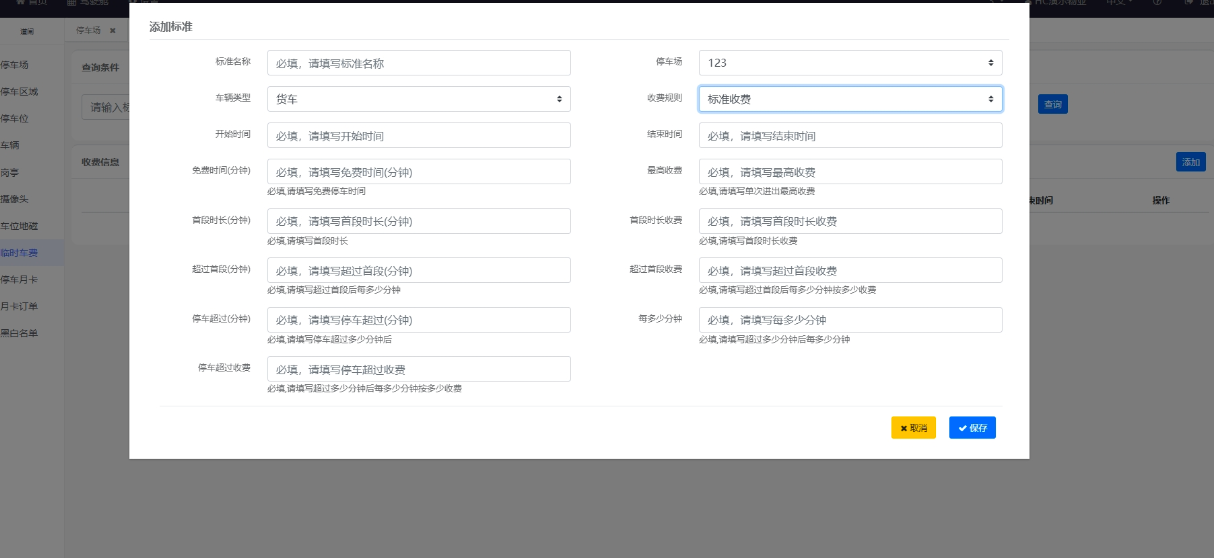
Task: Select 临时车费 in the left sidebar
Action: 22,253
